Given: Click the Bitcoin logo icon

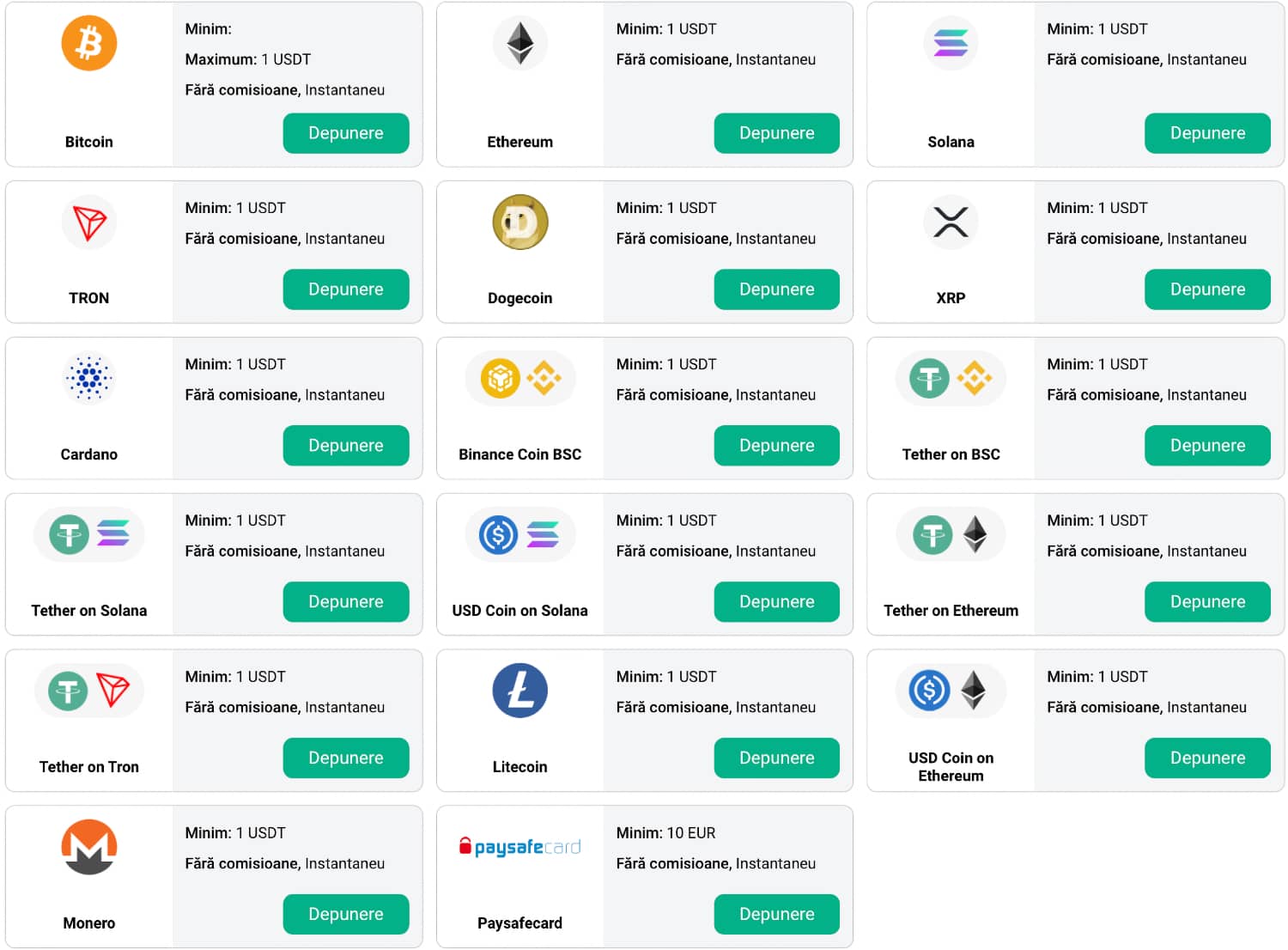Looking at the screenshot, I should [x=89, y=43].
